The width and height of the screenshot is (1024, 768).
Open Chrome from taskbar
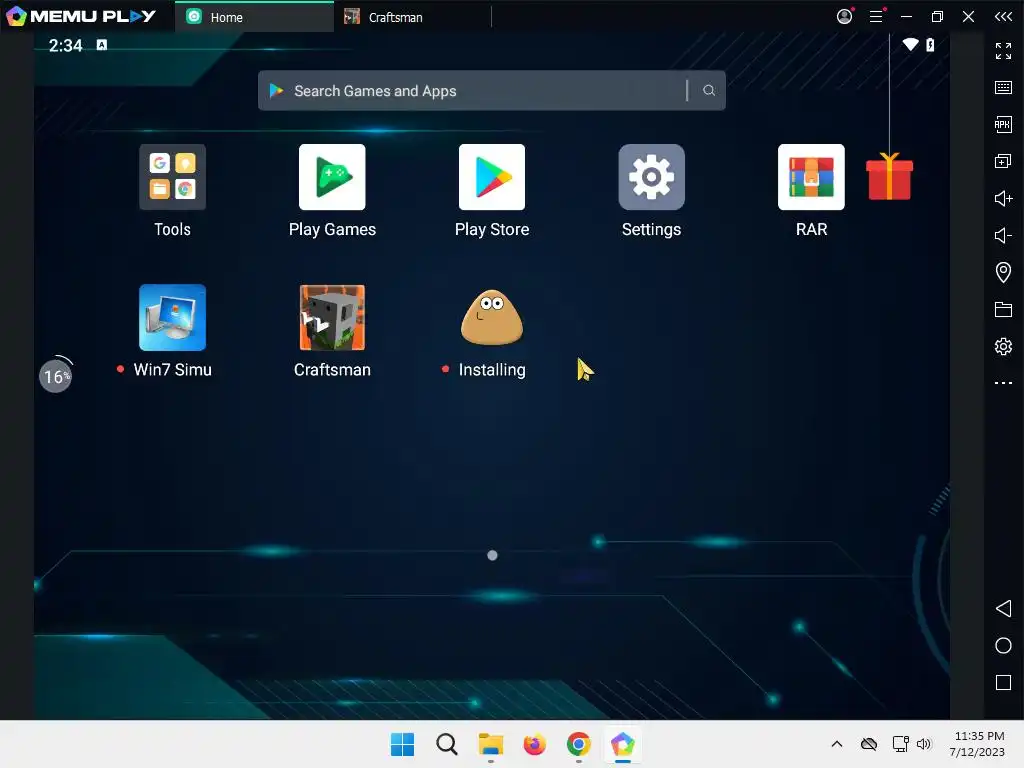click(x=579, y=744)
